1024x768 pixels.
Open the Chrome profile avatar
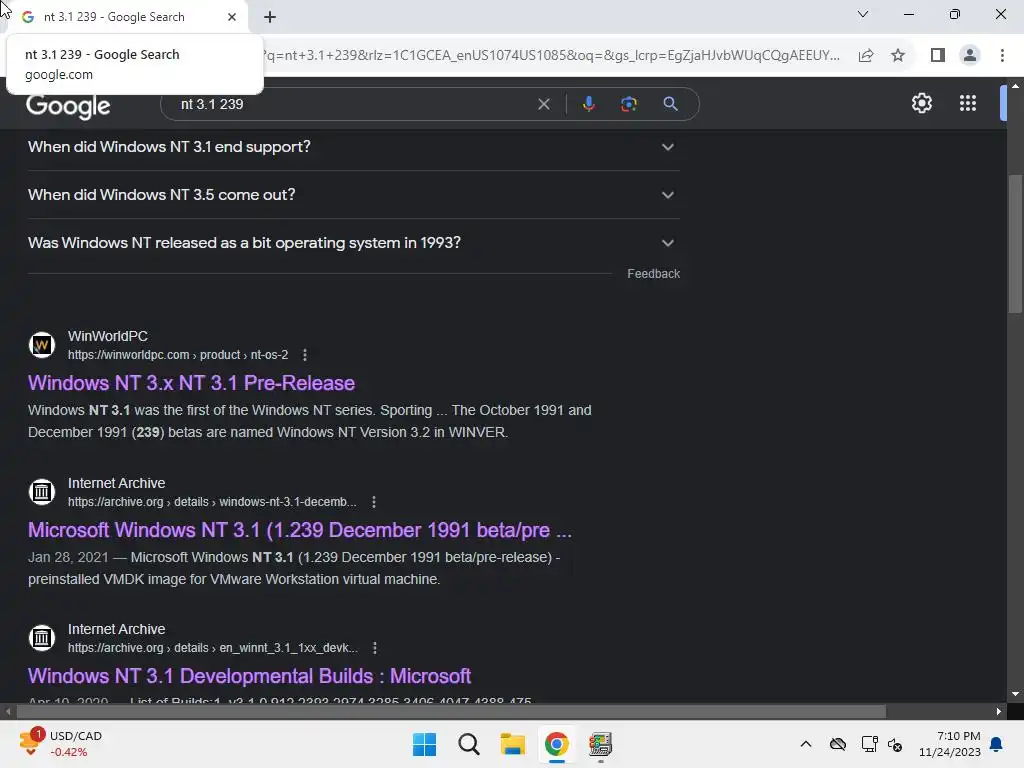[970, 56]
